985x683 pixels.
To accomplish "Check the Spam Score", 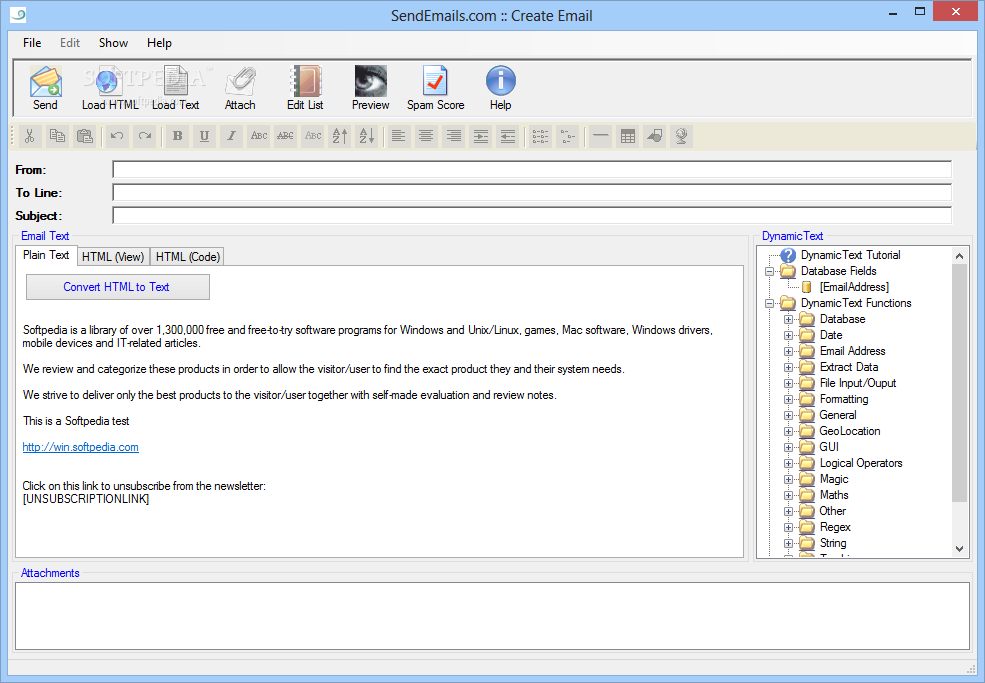I will [x=435, y=88].
